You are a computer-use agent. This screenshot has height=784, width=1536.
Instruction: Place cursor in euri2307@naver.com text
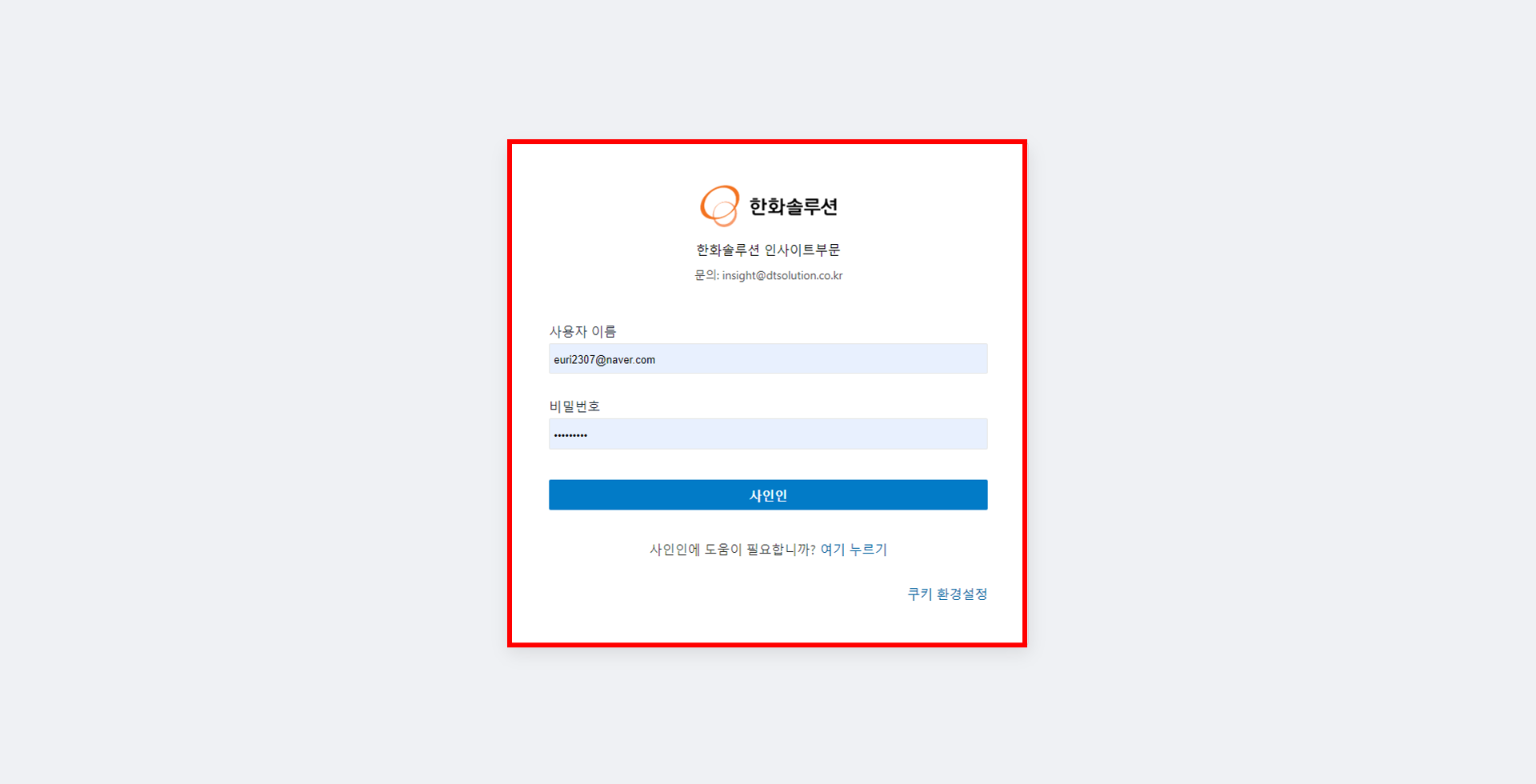click(605, 360)
